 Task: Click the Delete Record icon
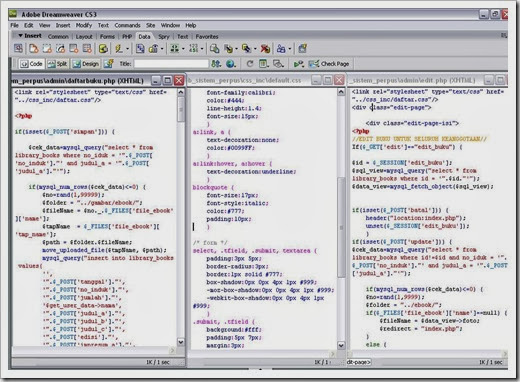click(x=265, y=49)
